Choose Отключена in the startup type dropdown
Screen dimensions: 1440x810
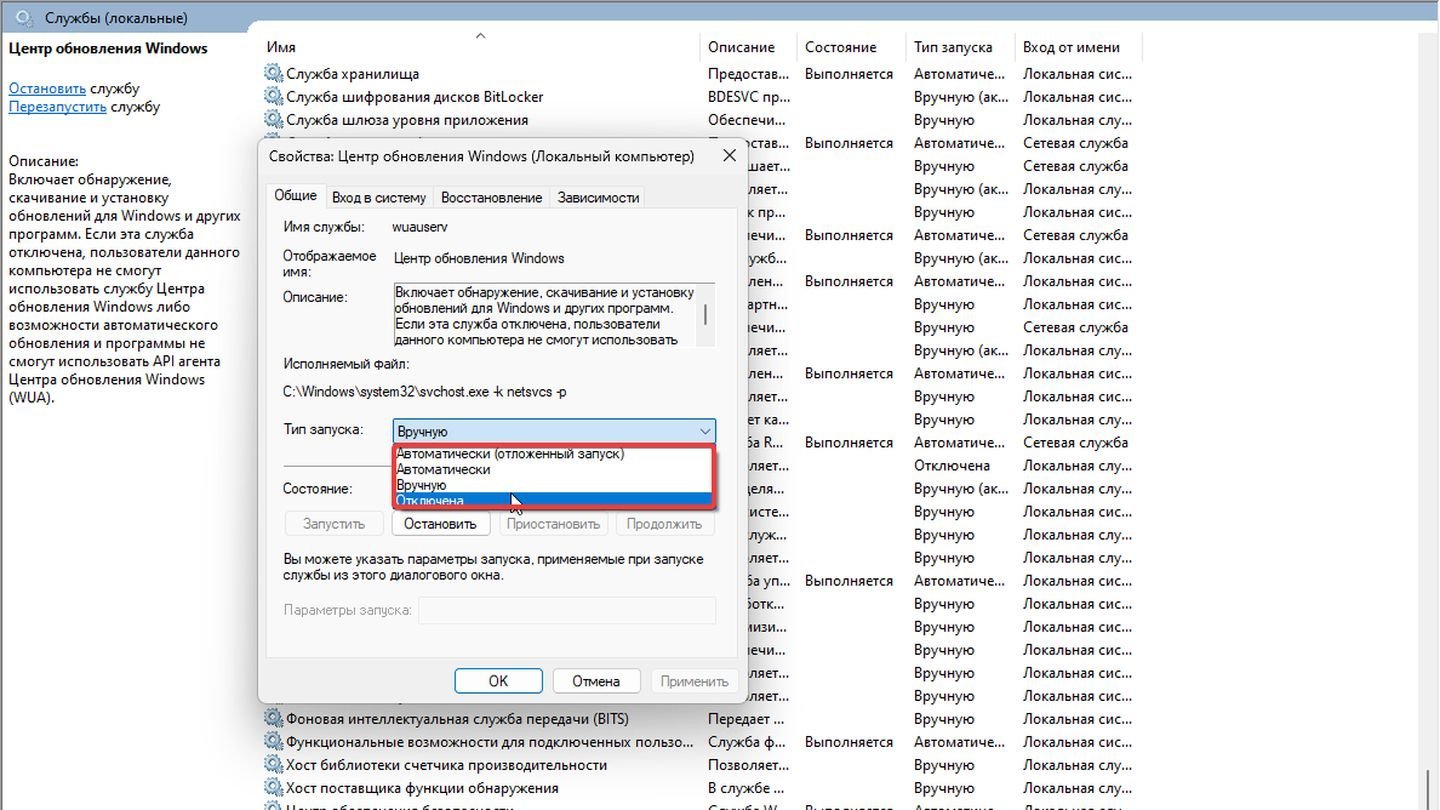pos(553,500)
